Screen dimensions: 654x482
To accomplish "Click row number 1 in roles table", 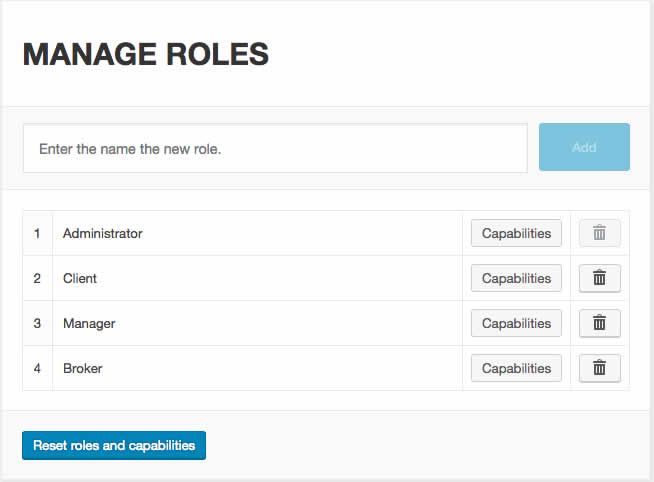I will coord(37,233).
